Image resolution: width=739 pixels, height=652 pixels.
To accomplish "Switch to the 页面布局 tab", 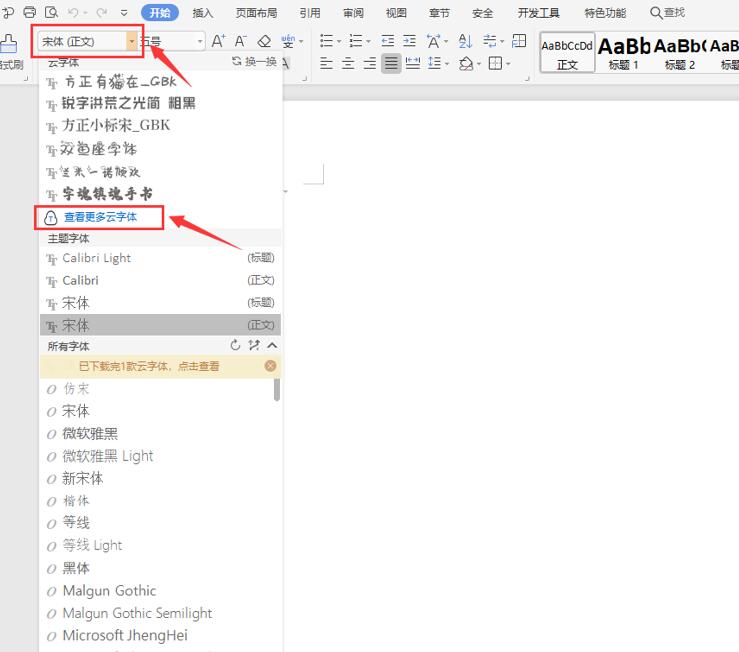I will pyautogui.click(x=256, y=13).
